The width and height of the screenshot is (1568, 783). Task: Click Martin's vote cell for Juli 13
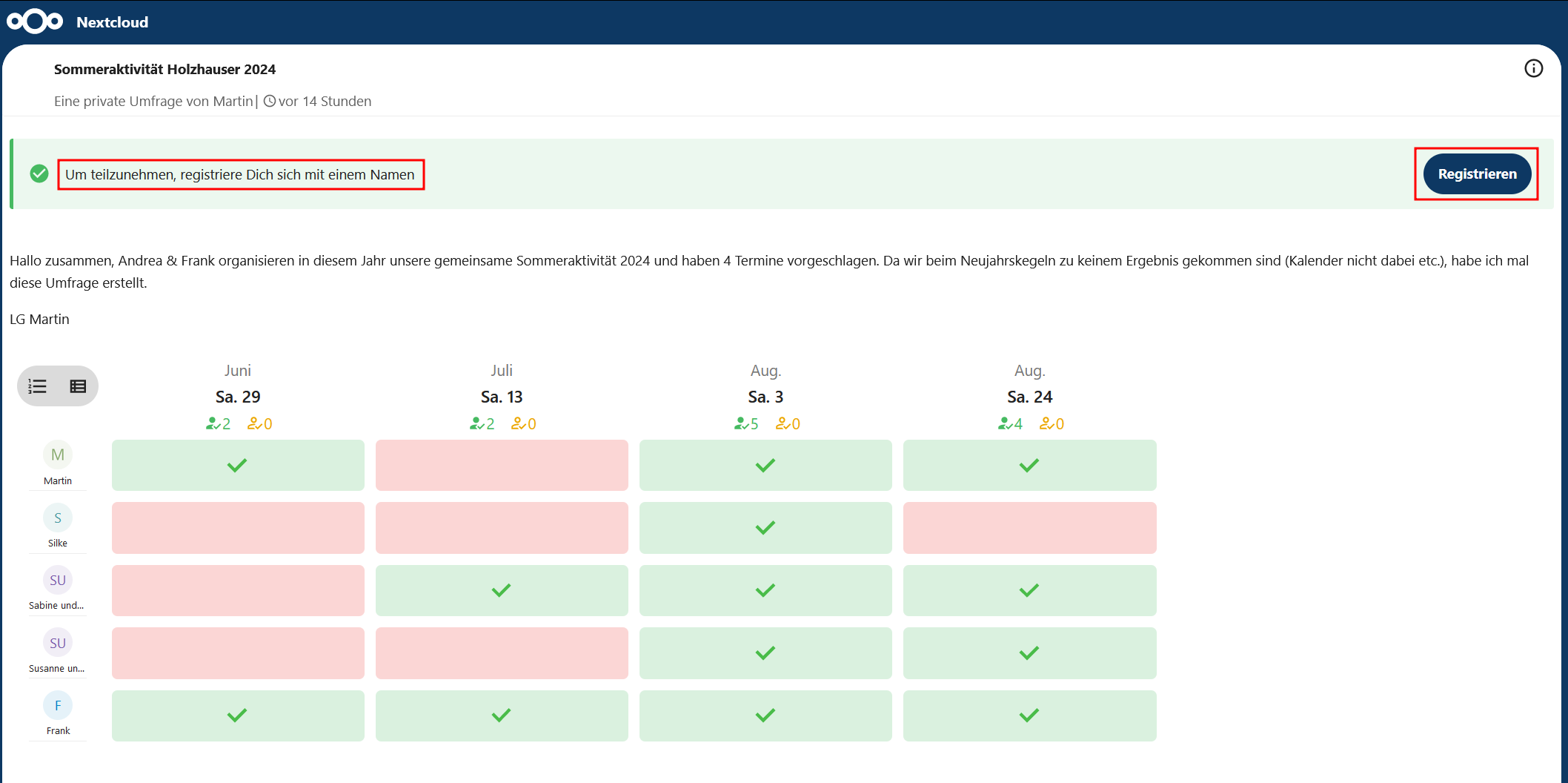502,465
